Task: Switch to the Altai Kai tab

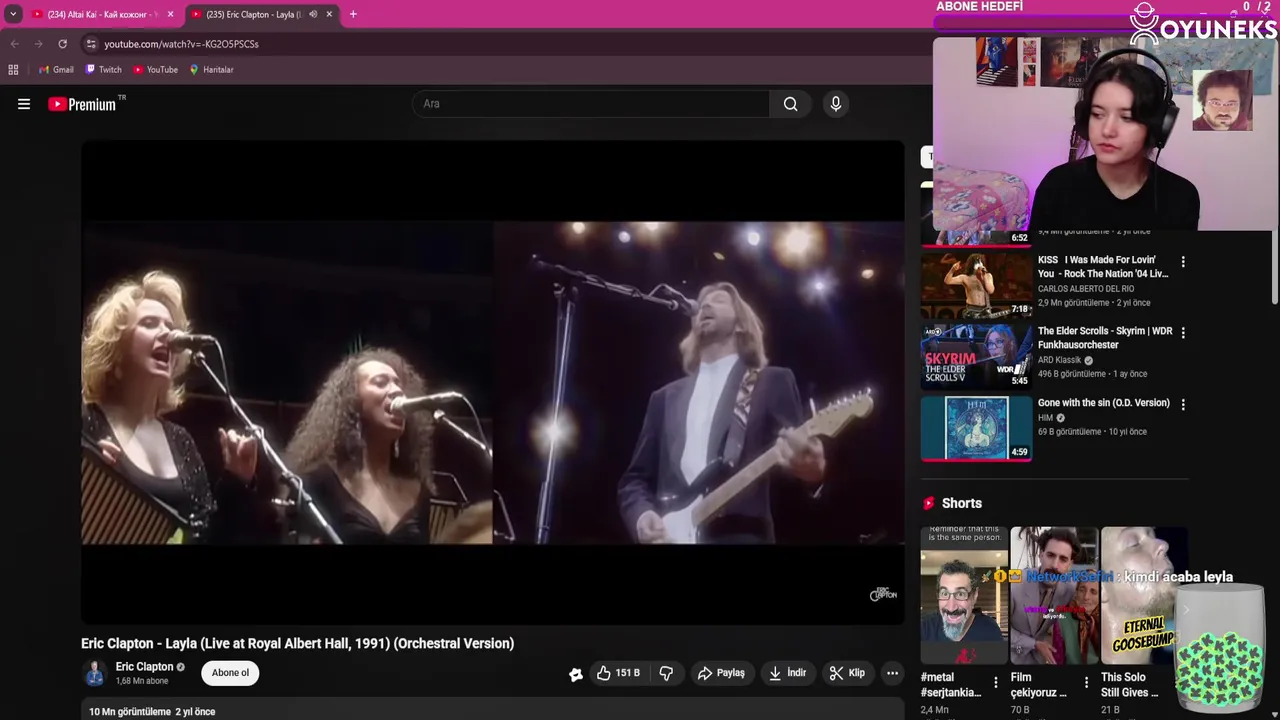Action: 103,14
